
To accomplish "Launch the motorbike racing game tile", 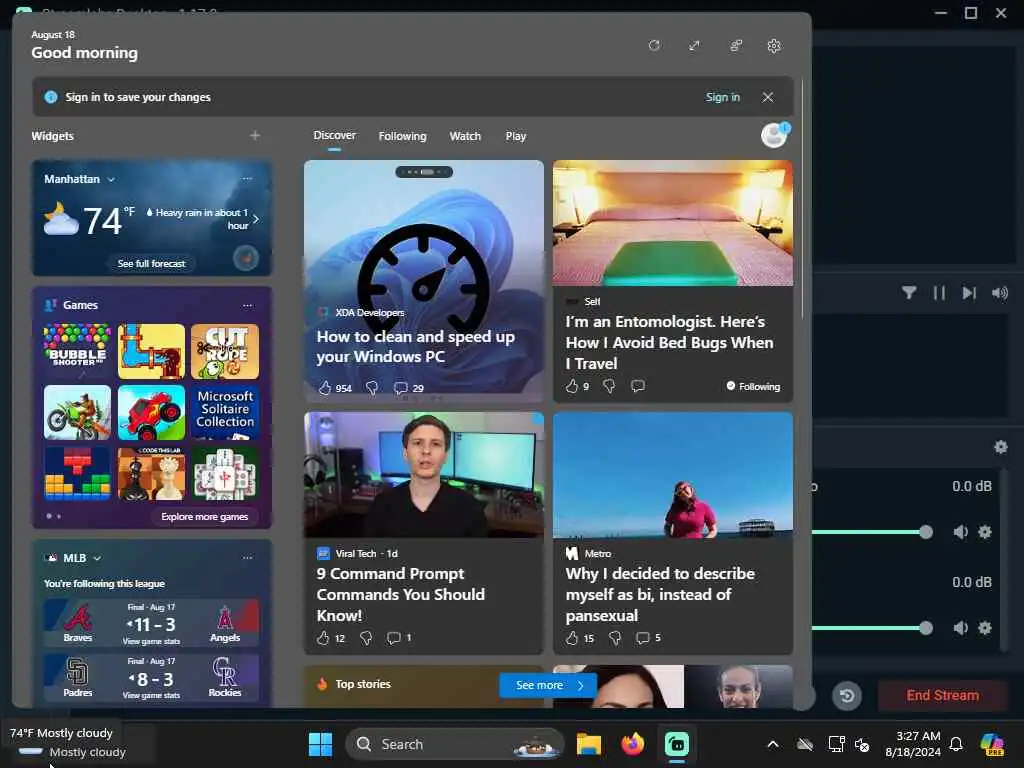I will click(x=77, y=412).
